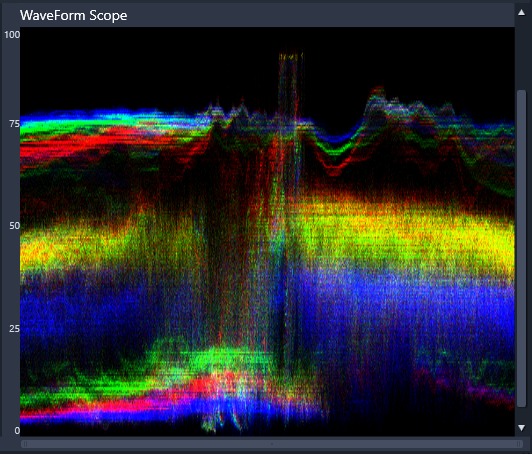Select the WaveForm Scope panel title
The image size is (532, 454).
73,15
